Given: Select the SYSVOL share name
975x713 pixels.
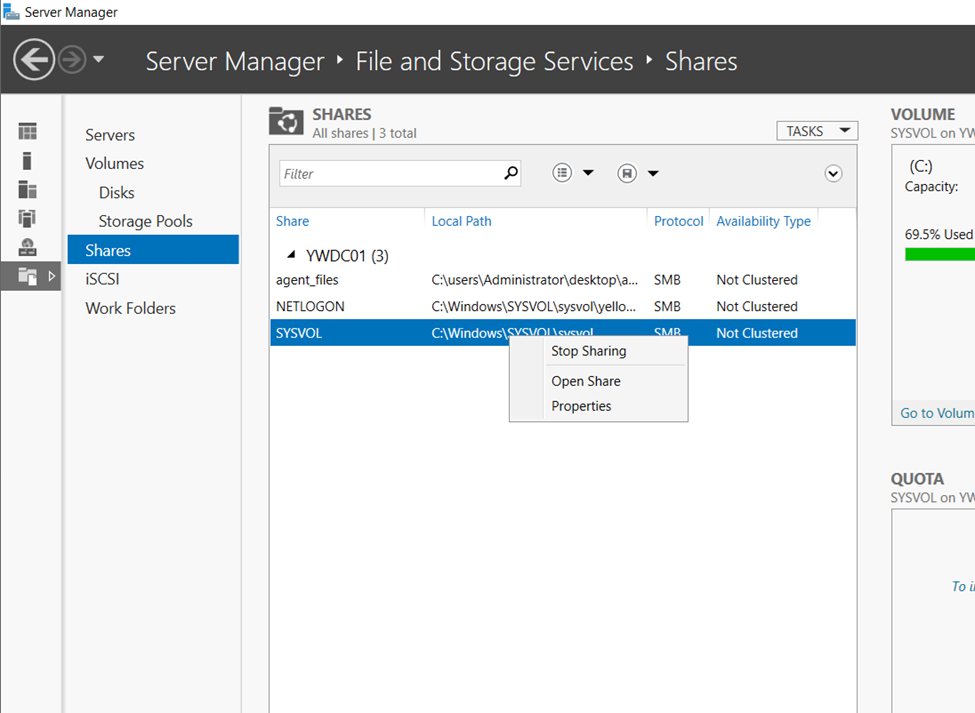Looking at the screenshot, I should click(299, 333).
